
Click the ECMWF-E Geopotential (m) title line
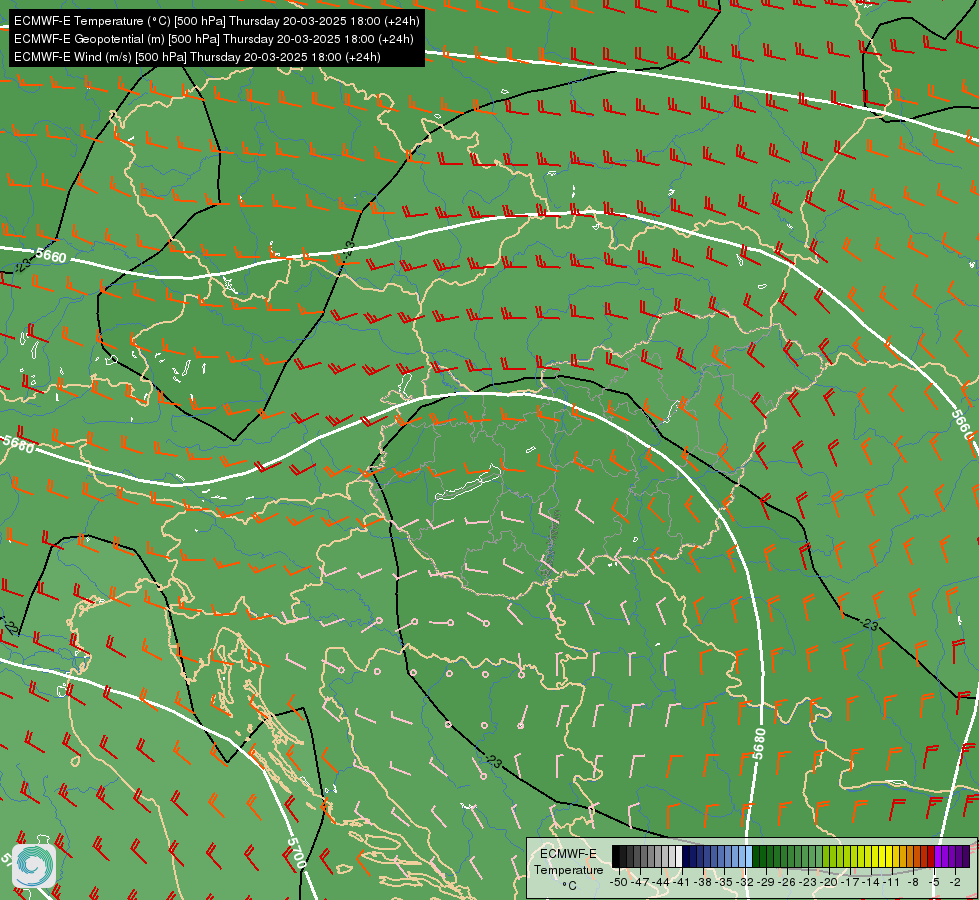coord(214,39)
